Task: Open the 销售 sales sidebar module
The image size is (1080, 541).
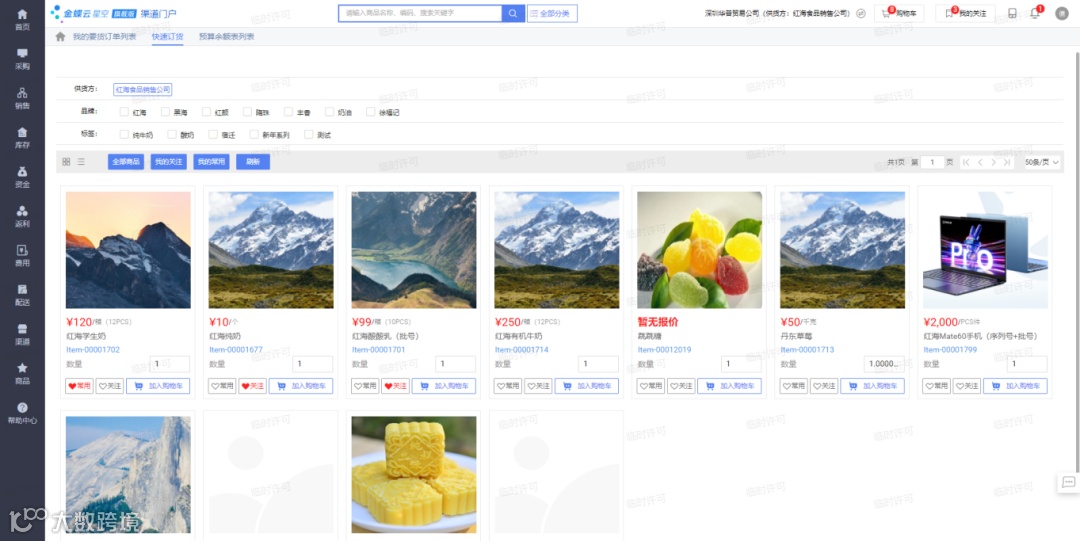Action: tap(22, 99)
